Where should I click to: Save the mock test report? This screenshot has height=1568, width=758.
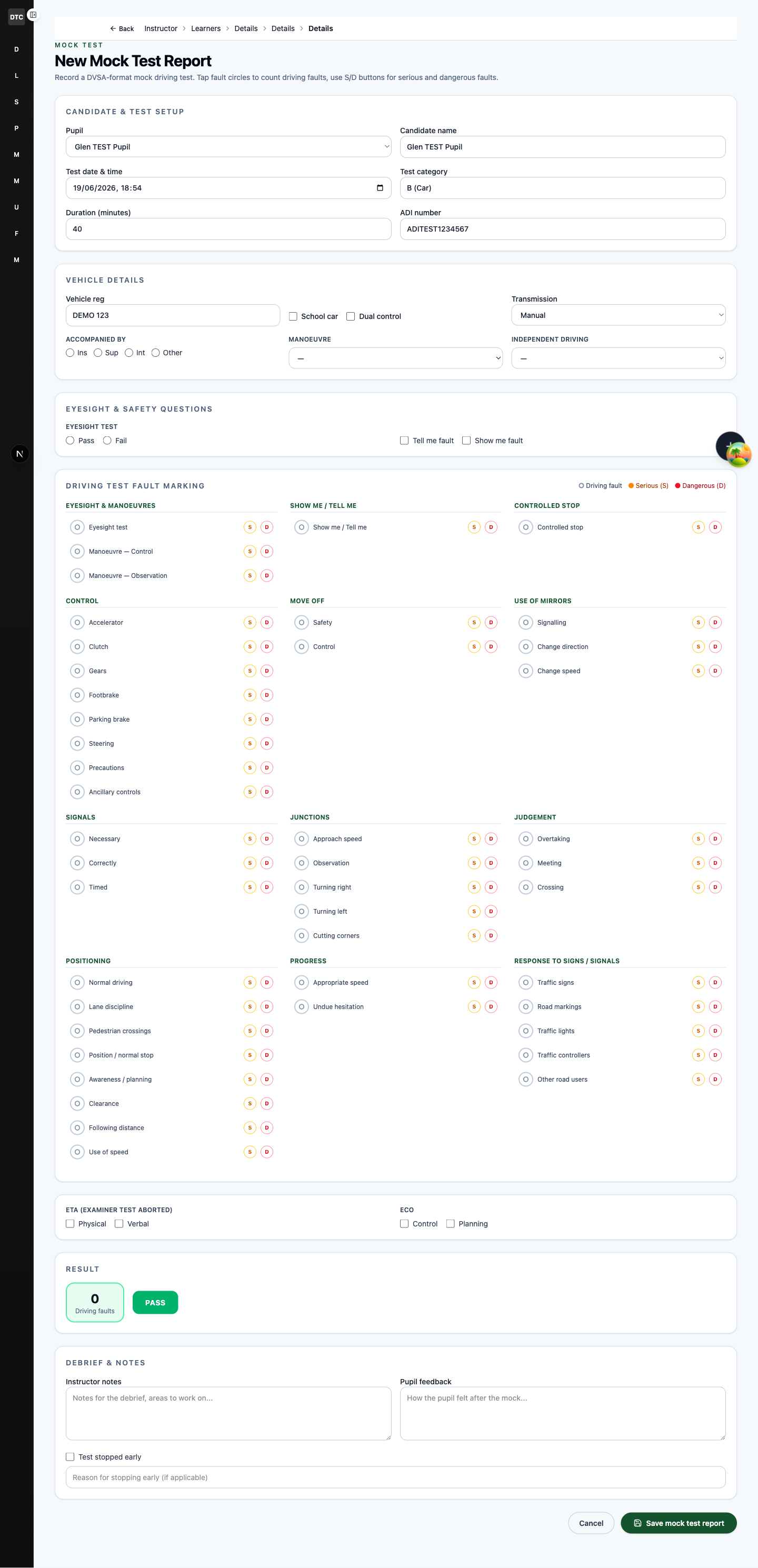pos(678,1523)
